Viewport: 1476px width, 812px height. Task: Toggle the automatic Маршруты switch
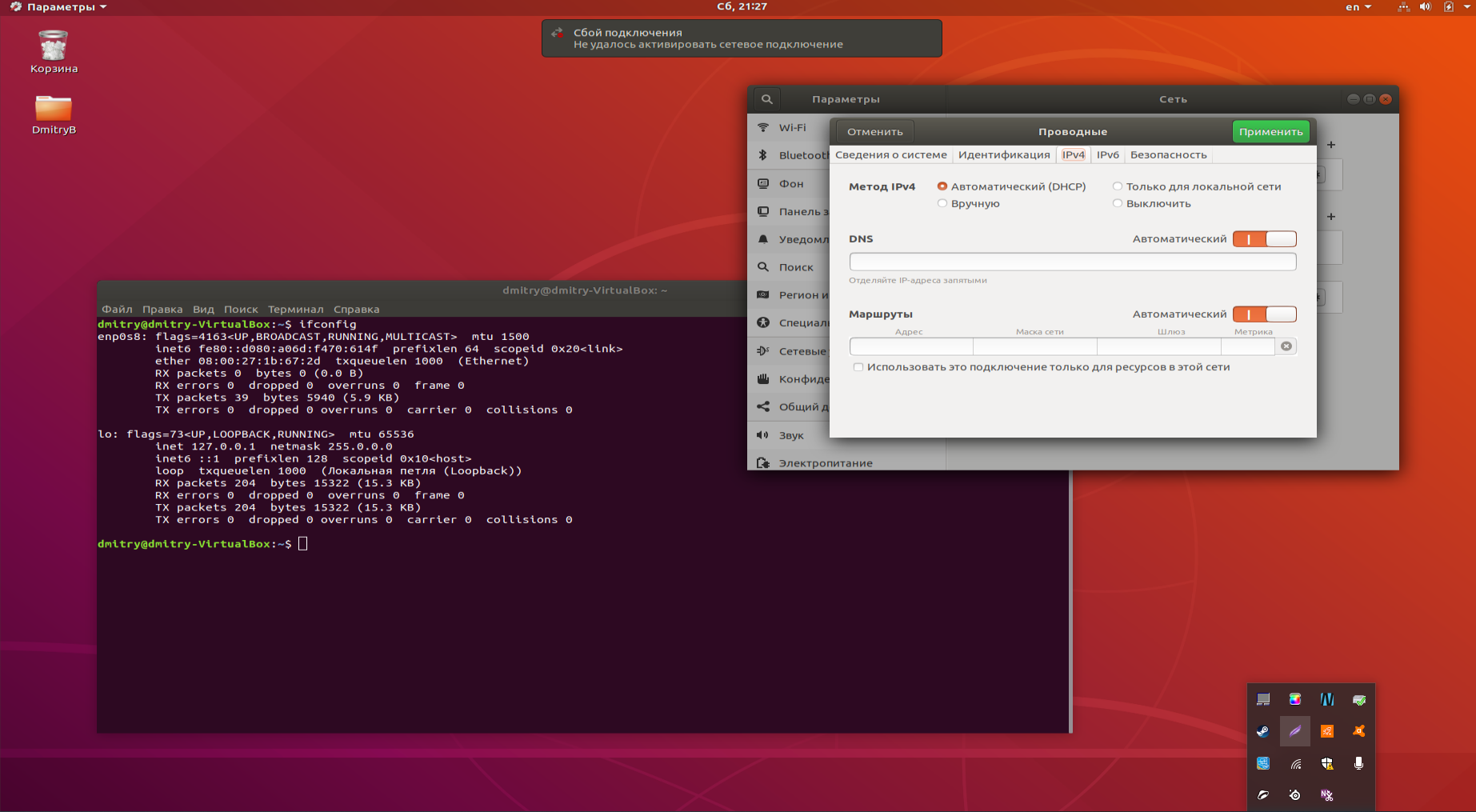point(1264,314)
